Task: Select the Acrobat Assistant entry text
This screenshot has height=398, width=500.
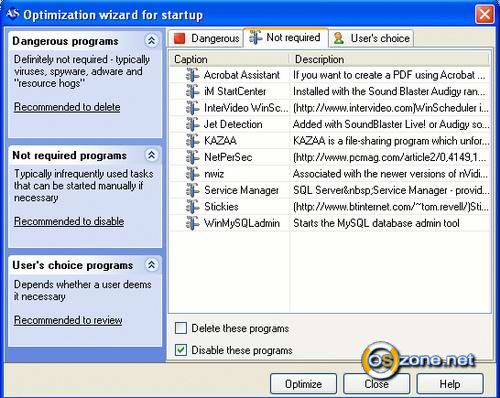Action: click(x=242, y=75)
